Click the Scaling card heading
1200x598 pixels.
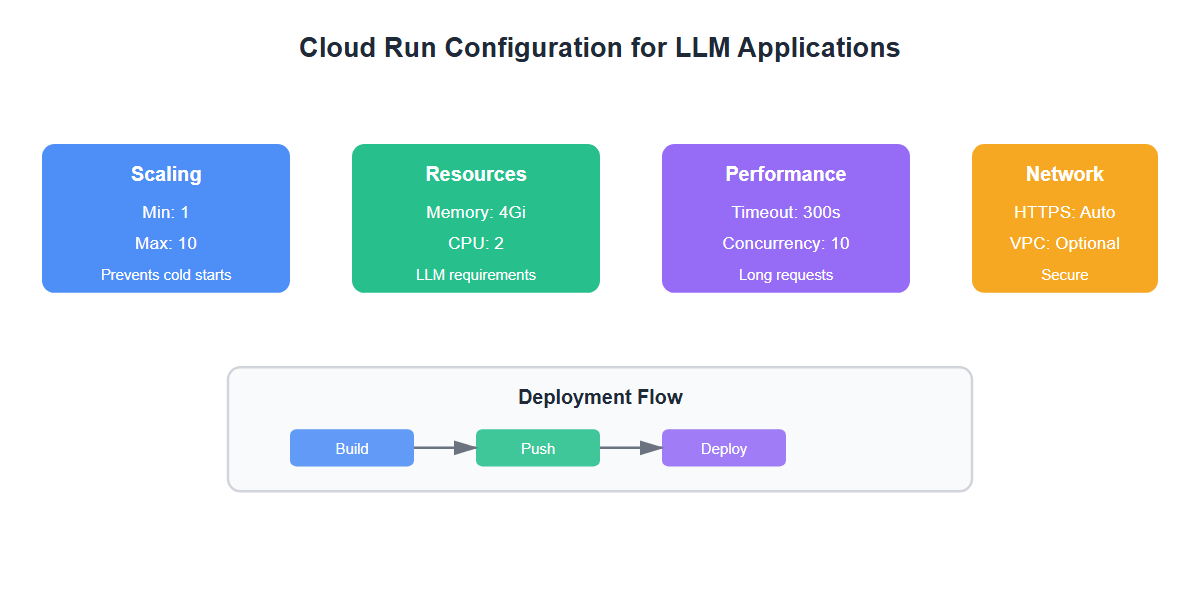click(166, 174)
